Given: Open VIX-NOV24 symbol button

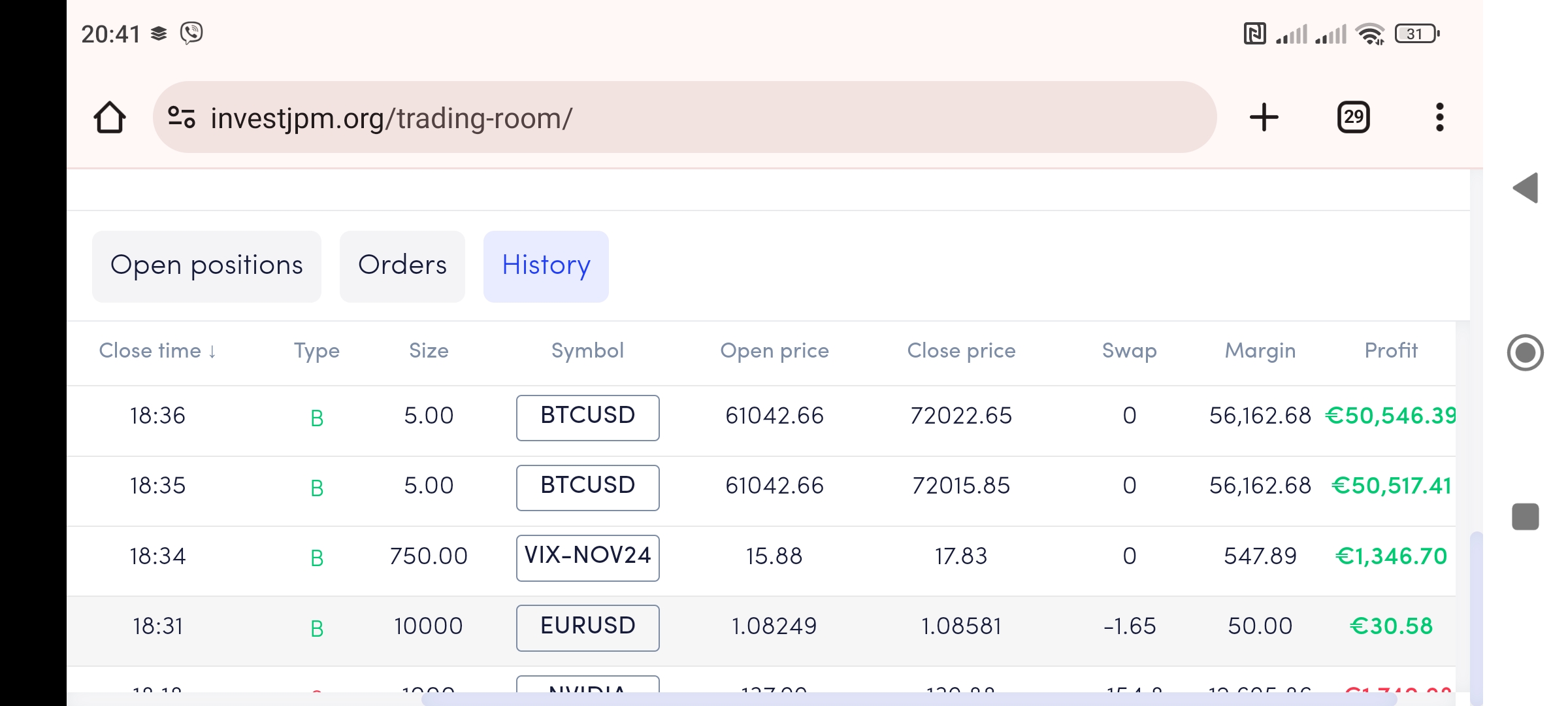Looking at the screenshot, I should 587,557.
